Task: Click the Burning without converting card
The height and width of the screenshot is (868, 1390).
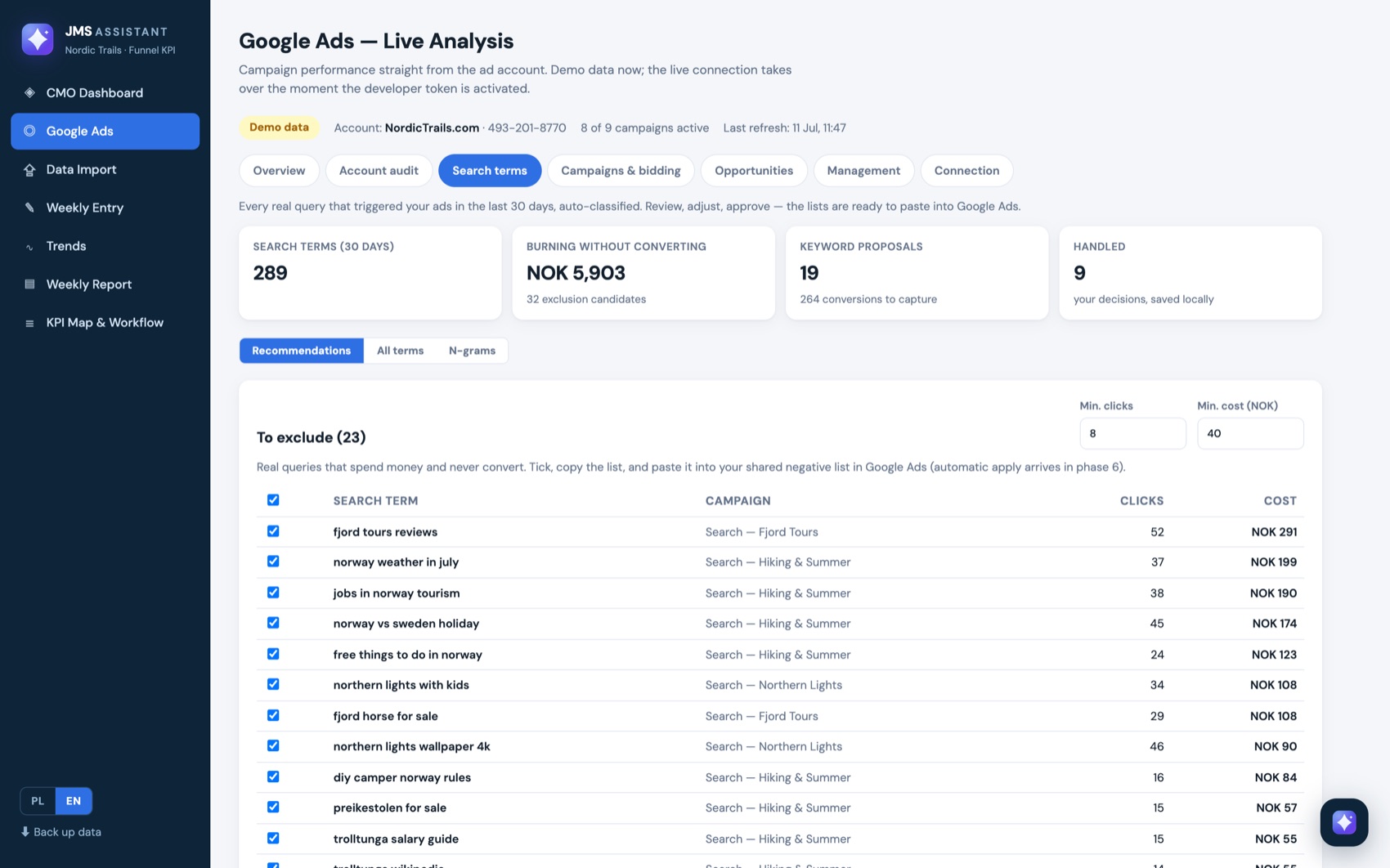Action: (x=643, y=273)
